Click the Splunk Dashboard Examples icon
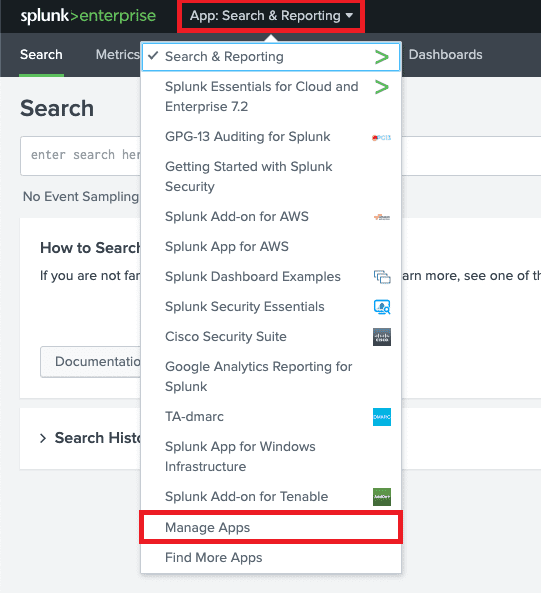The height and width of the screenshot is (593, 541). point(382,277)
